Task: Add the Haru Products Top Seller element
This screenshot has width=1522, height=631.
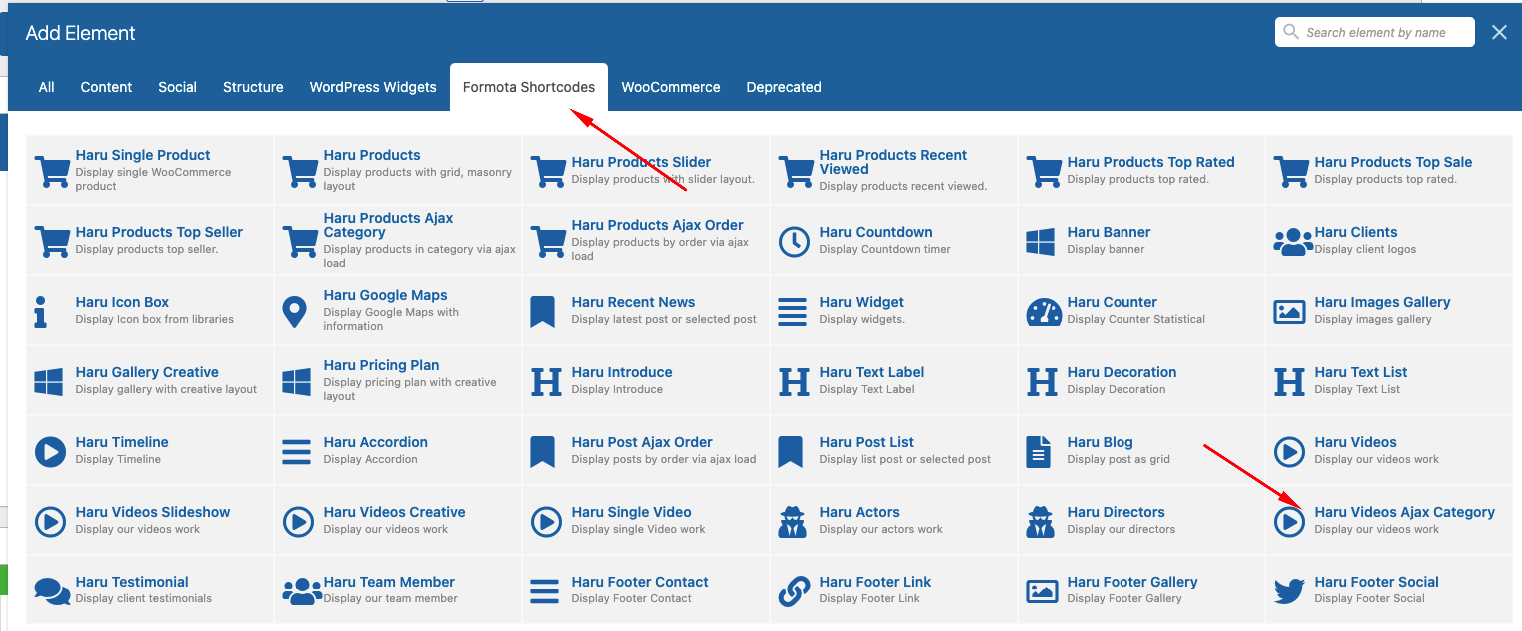Action: tap(150, 241)
